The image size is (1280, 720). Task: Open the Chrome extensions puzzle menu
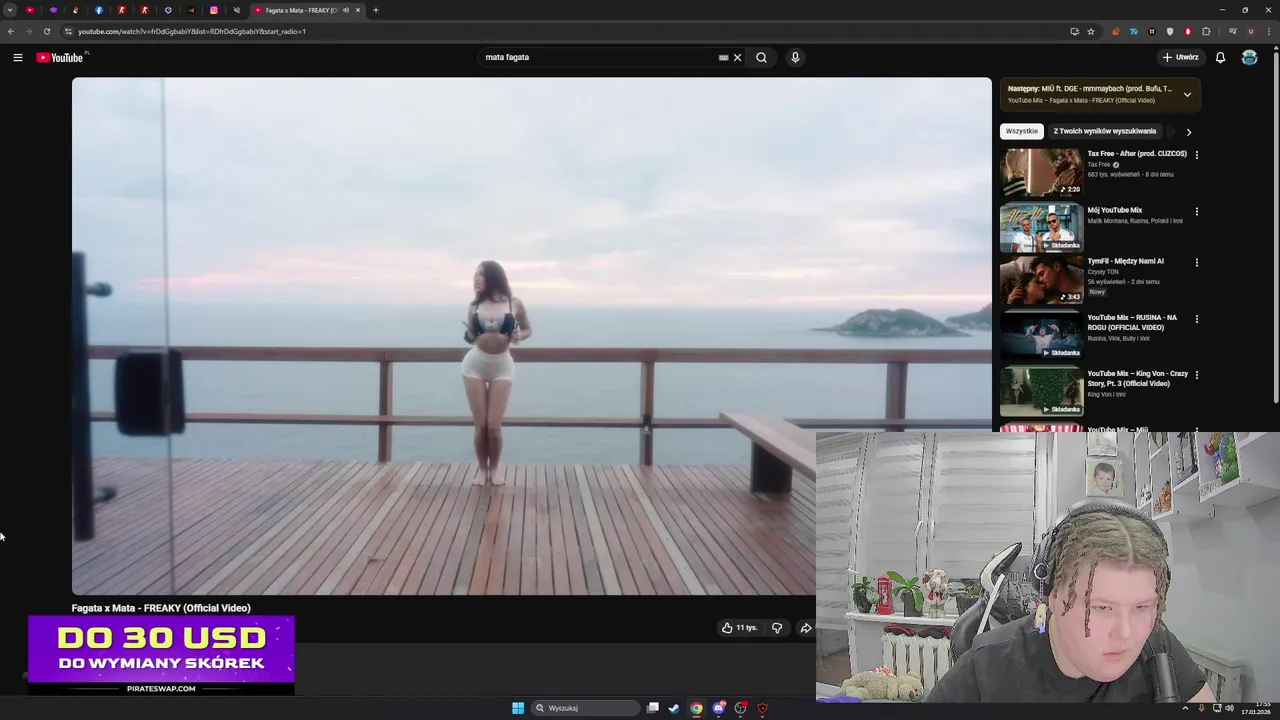point(1206,31)
